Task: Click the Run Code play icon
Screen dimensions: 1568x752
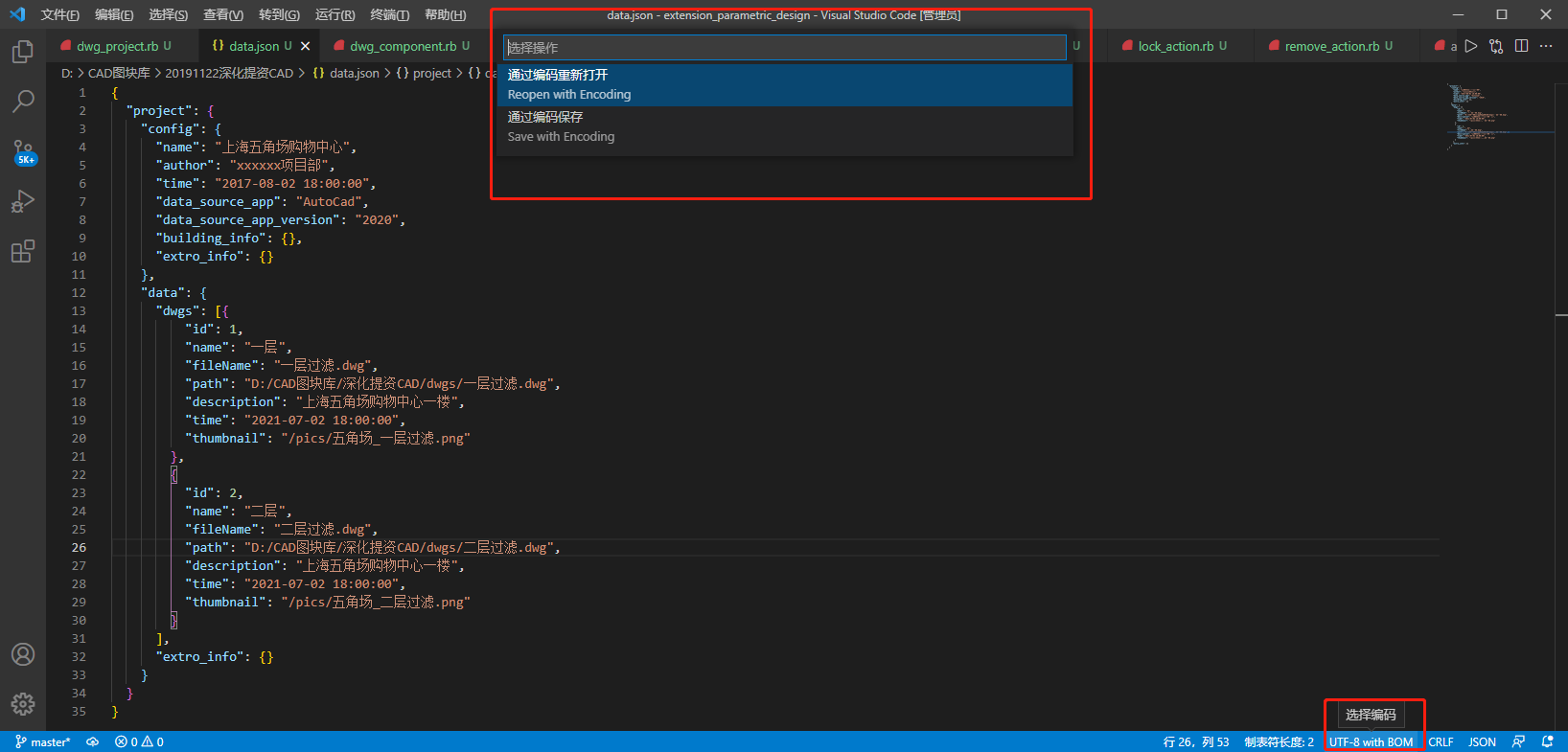Action: click(x=1471, y=46)
